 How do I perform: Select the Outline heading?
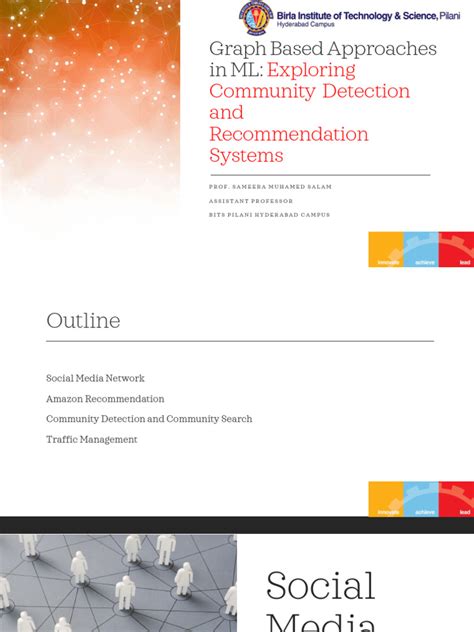(x=83, y=321)
